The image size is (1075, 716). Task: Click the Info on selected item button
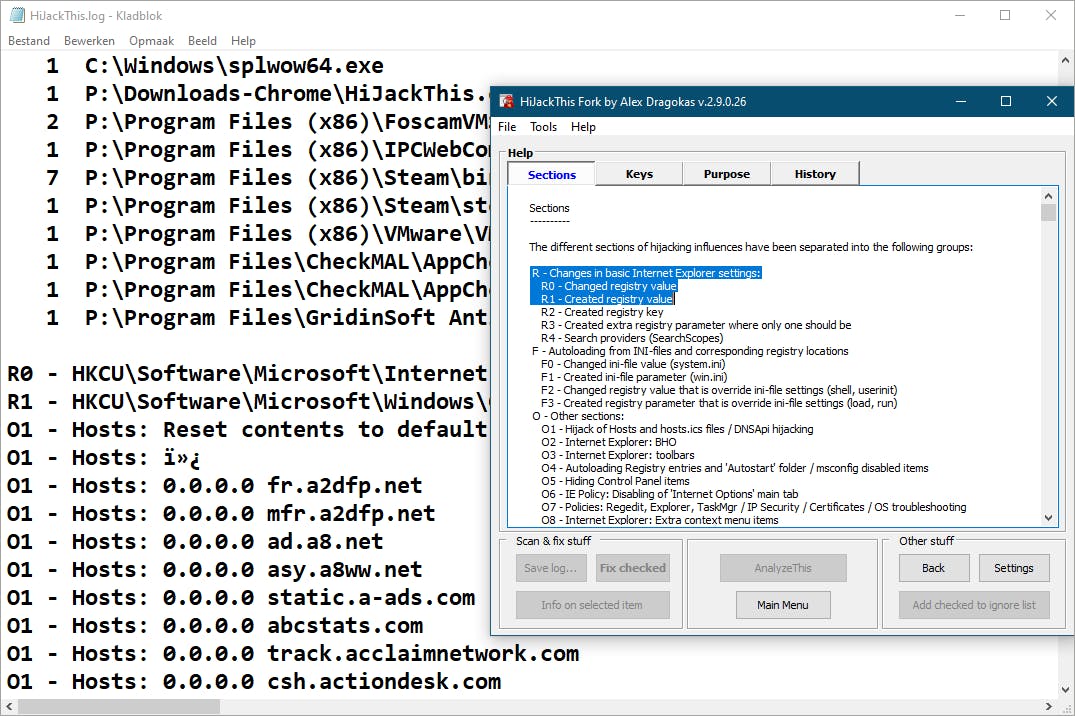[592, 605]
